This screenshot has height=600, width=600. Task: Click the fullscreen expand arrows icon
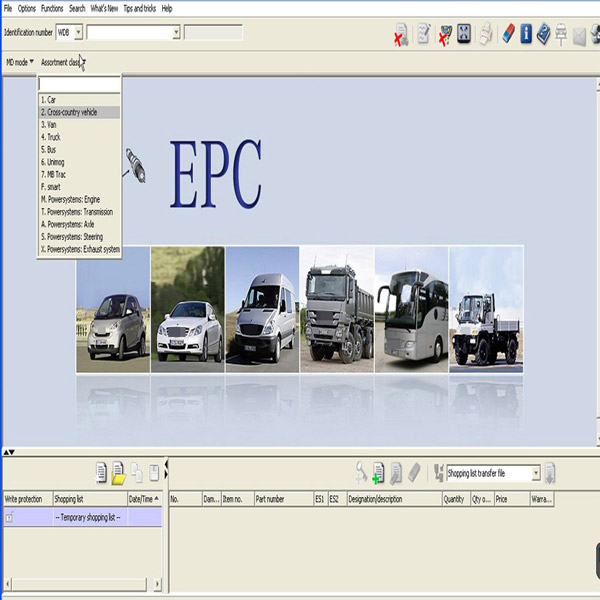coord(464,34)
